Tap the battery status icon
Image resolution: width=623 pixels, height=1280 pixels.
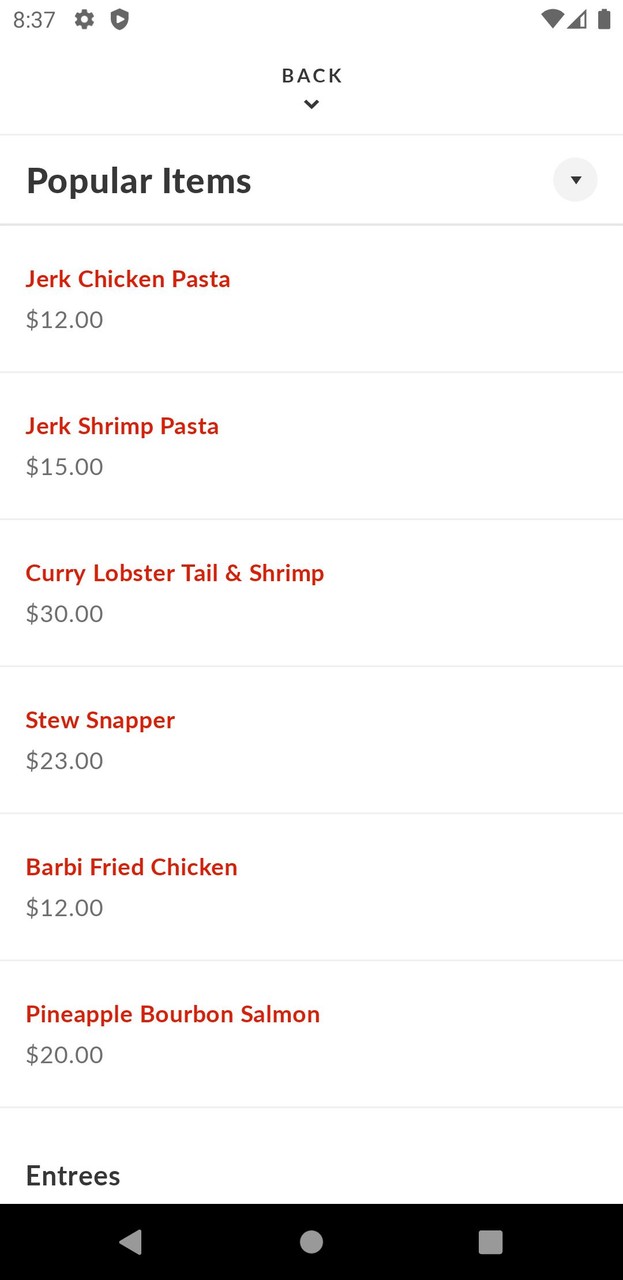pos(604,19)
